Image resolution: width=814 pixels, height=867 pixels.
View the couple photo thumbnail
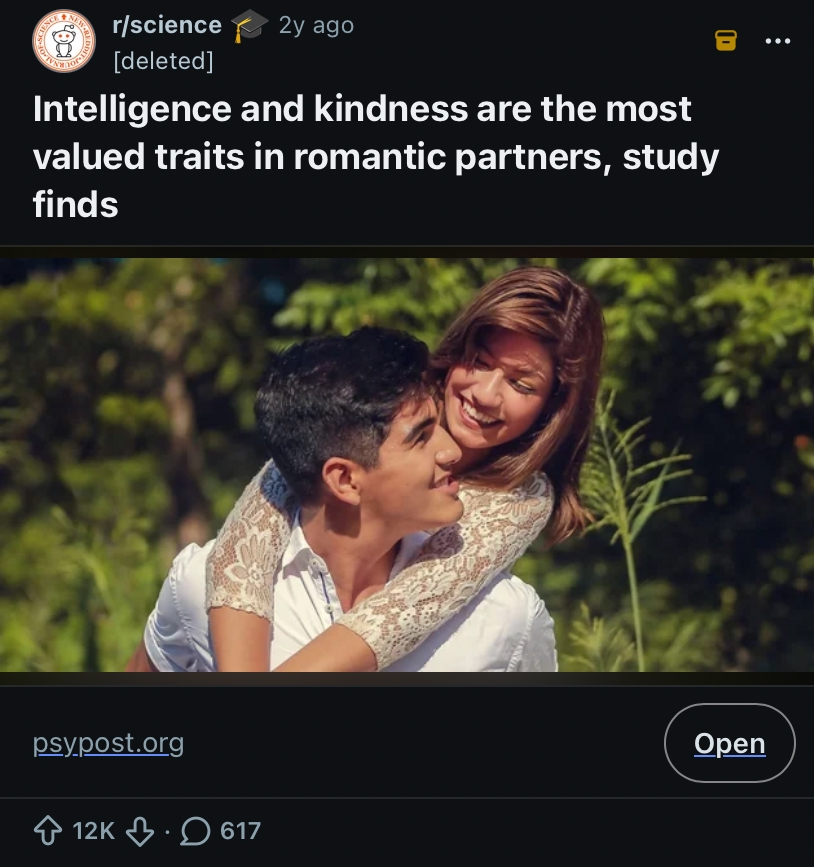pyautogui.click(x=407, y=465)
